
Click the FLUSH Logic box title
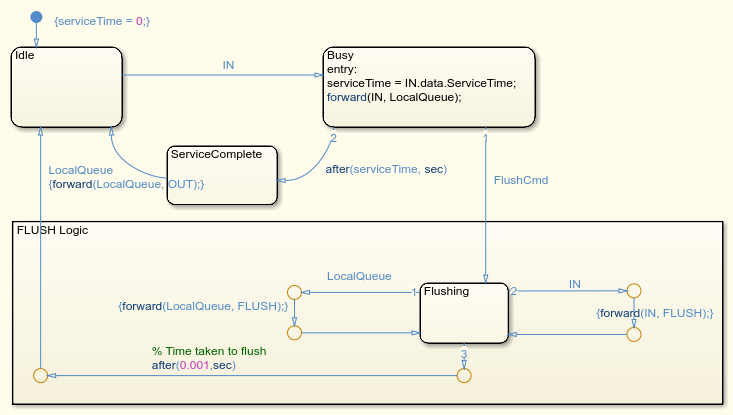click(x=52, y=230)
